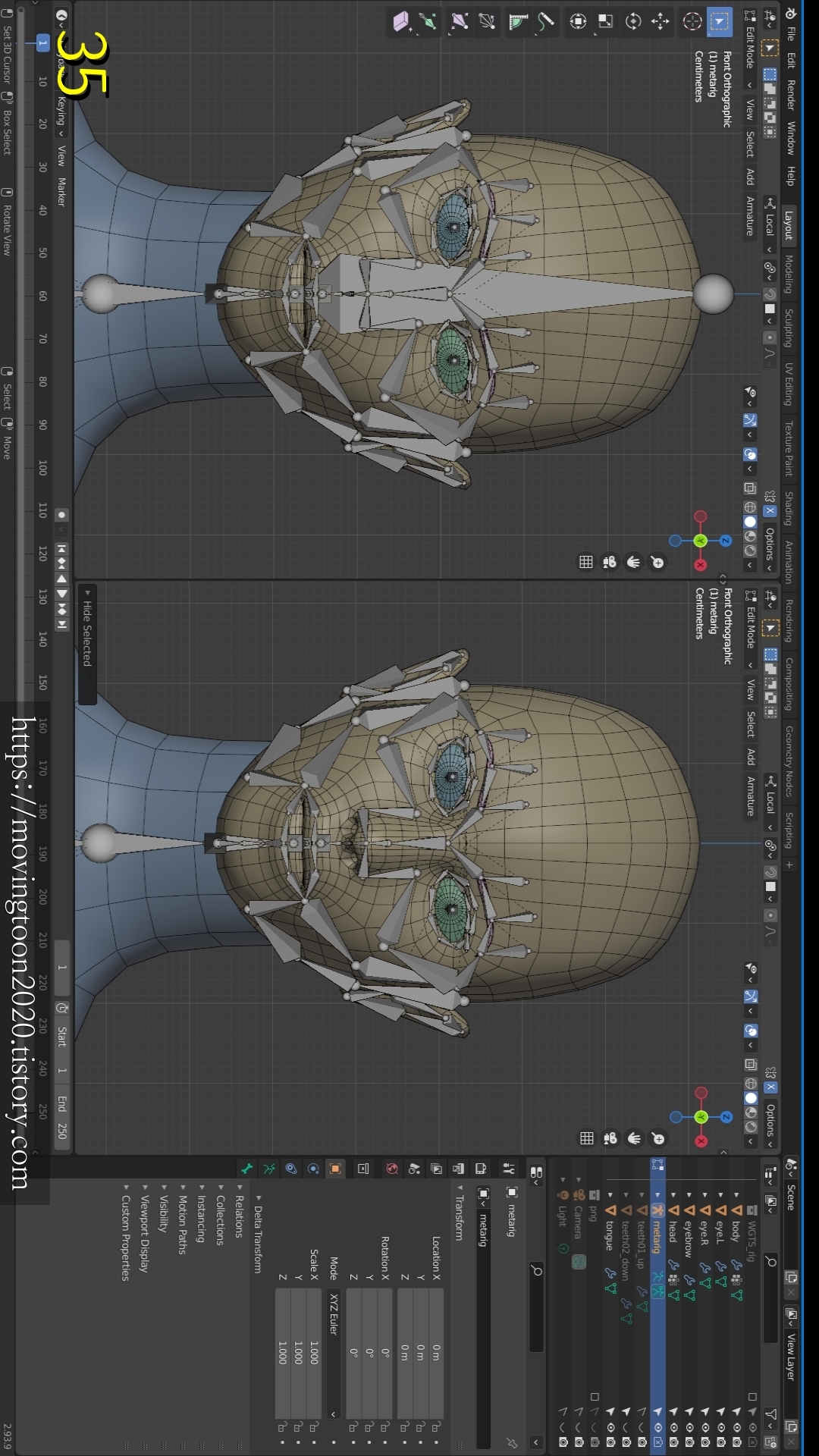Image resolution: width=819 pixels, height=1456 pixels.
Task: Select the Bone Size tool
Action: pyautogui.click(x=460, y=21)
